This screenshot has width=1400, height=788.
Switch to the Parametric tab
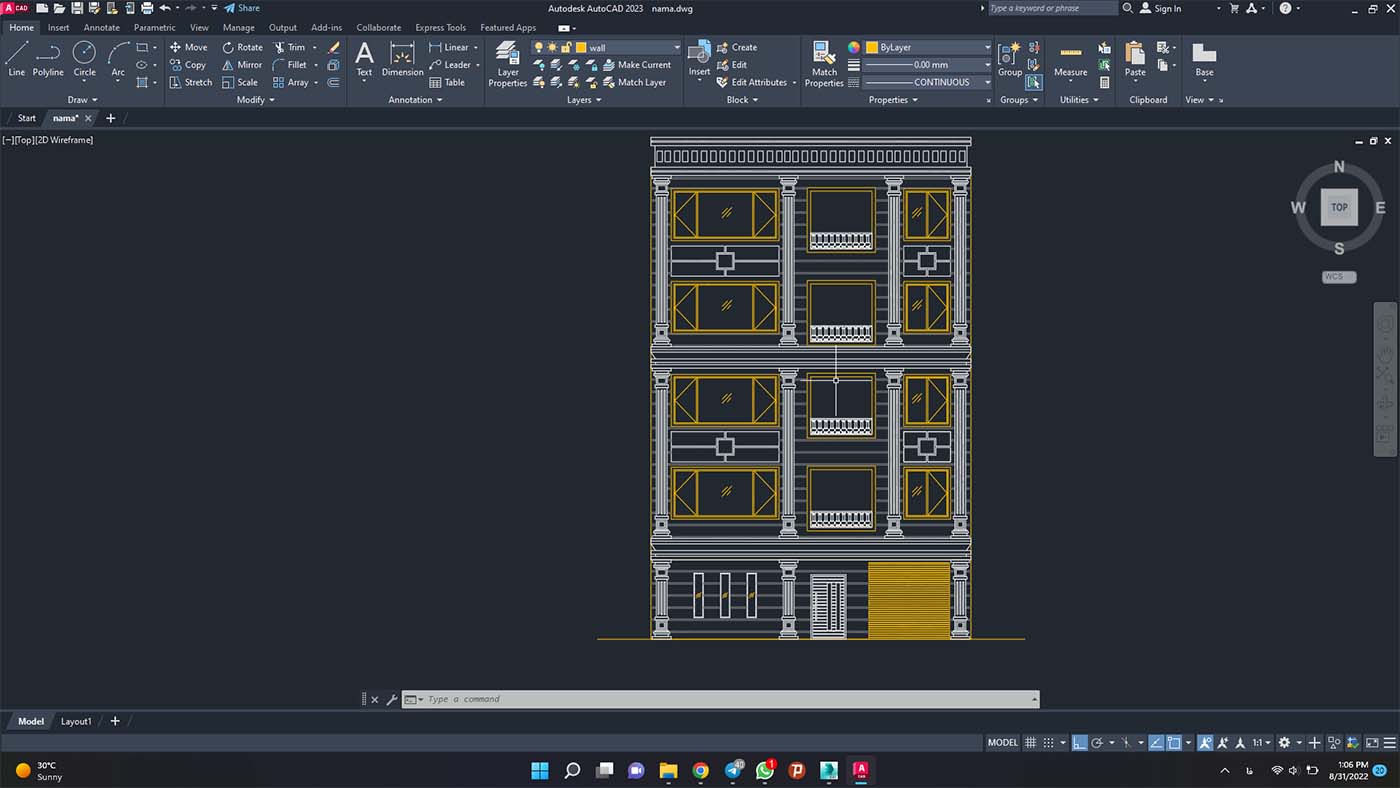click(x=155, y=28)
